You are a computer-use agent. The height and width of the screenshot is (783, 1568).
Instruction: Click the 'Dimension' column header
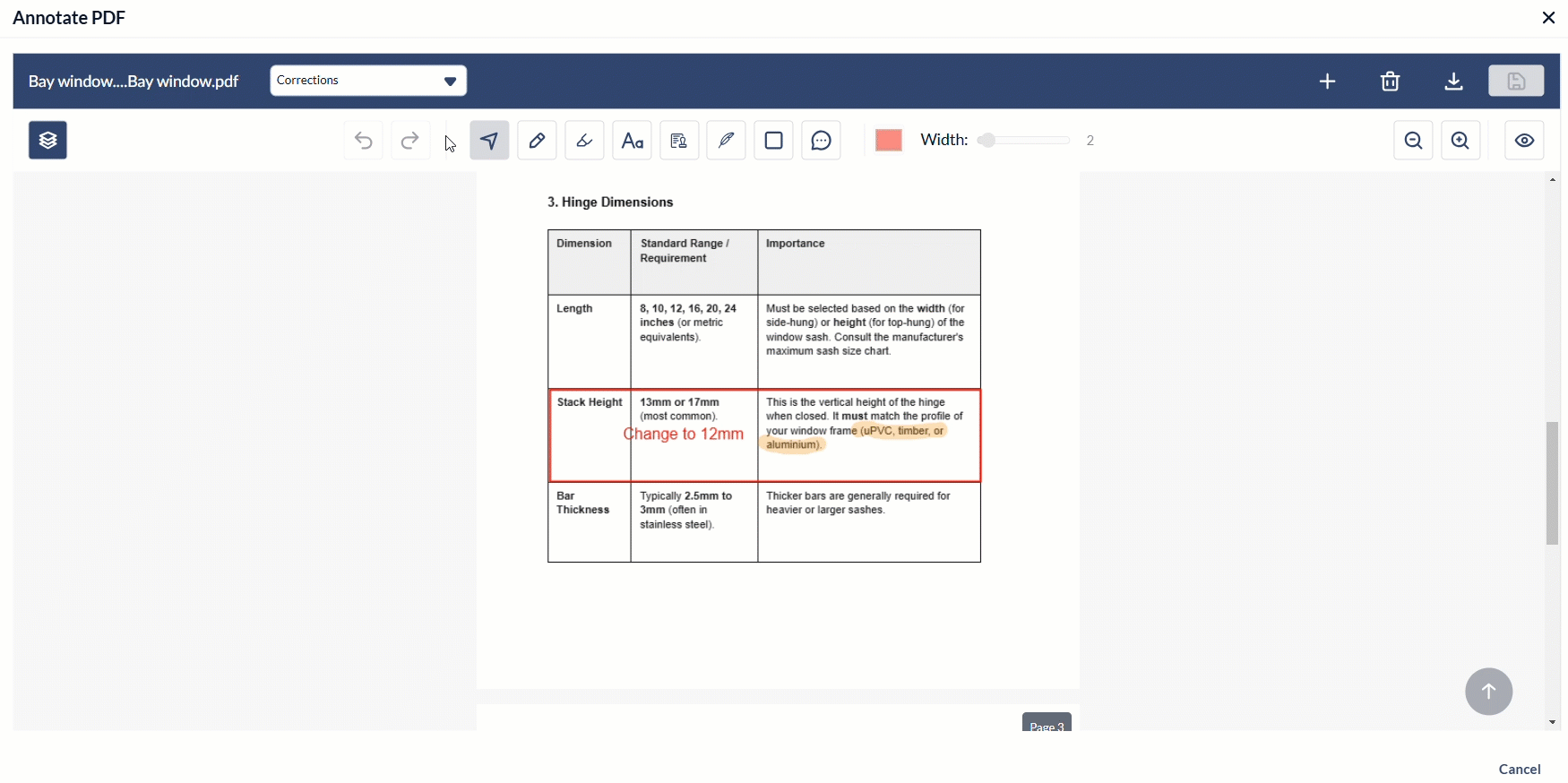tap(590, 262)
